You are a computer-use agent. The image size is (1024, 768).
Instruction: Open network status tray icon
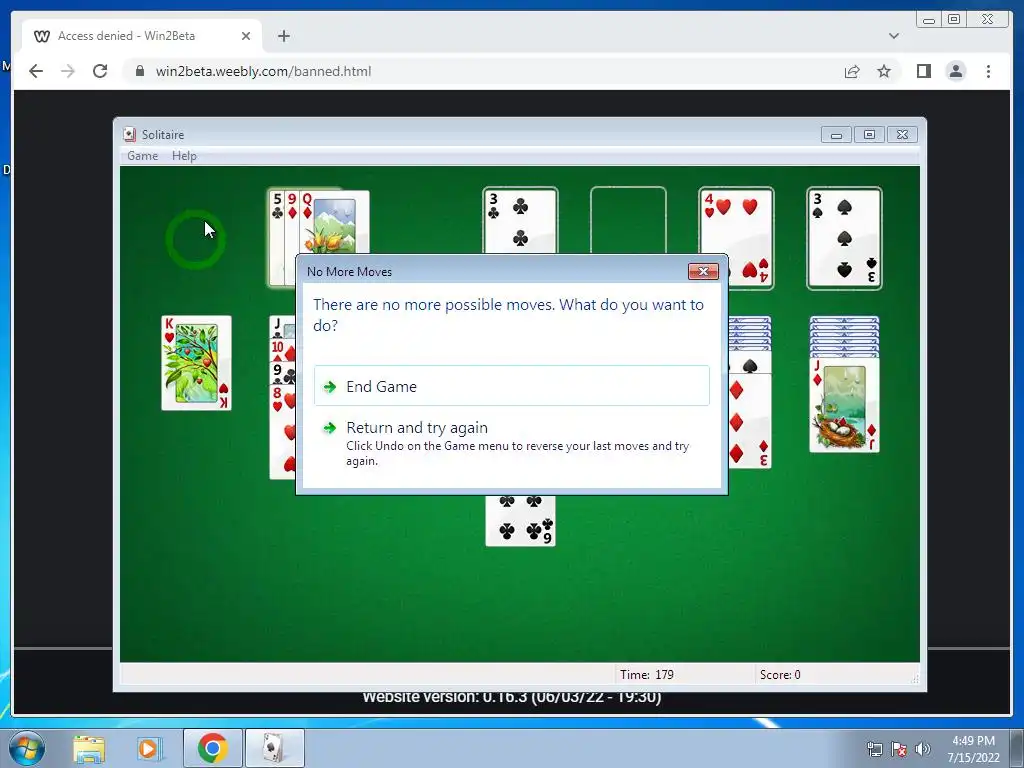tap(874, 749)
